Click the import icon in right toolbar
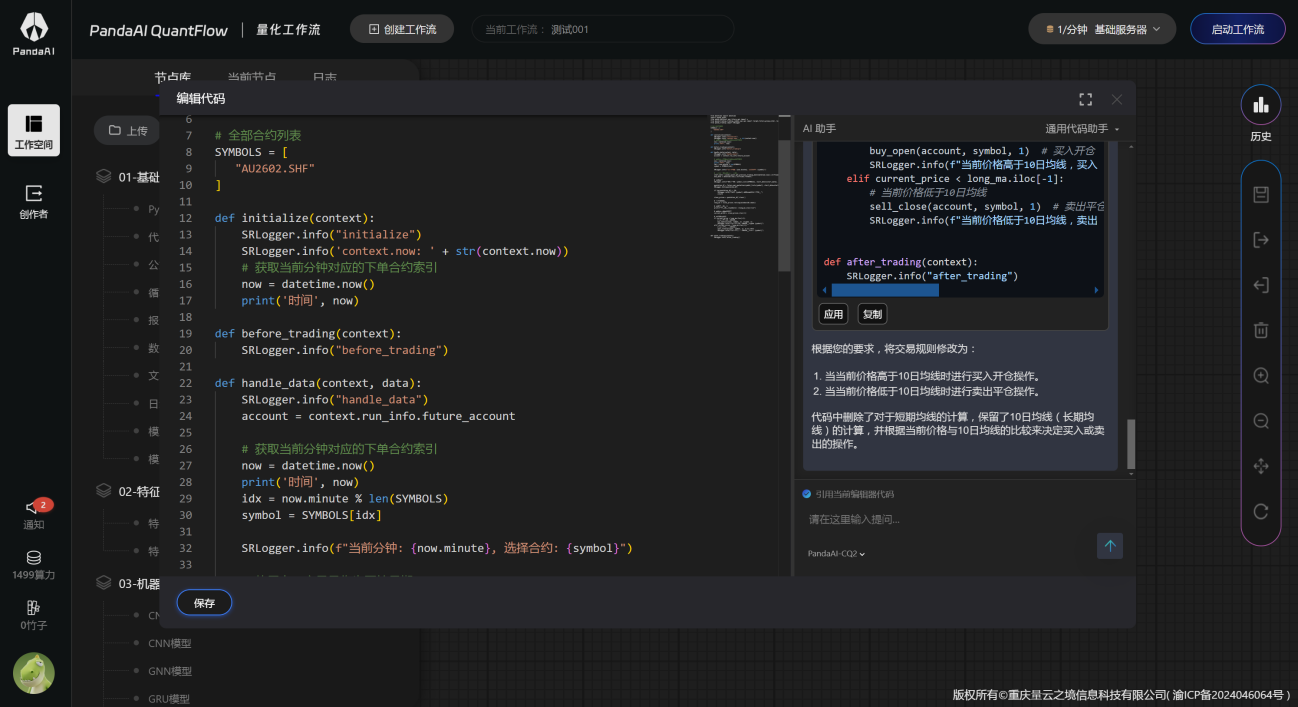The image size is (1298, 707). pyautogui.click(x=1261, y=285)
